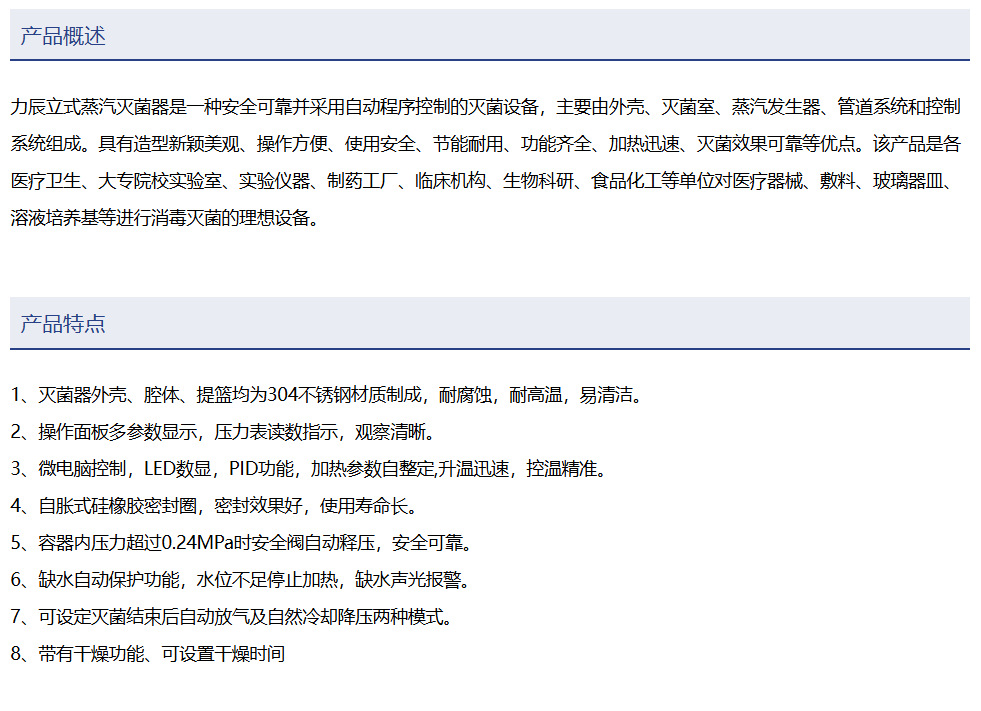The width and height of the screenshot is (981, 711).
Task: Select feature 3 about 微电脑控制 LED数显
Action: pyautogui.click(x=309, y=469)
